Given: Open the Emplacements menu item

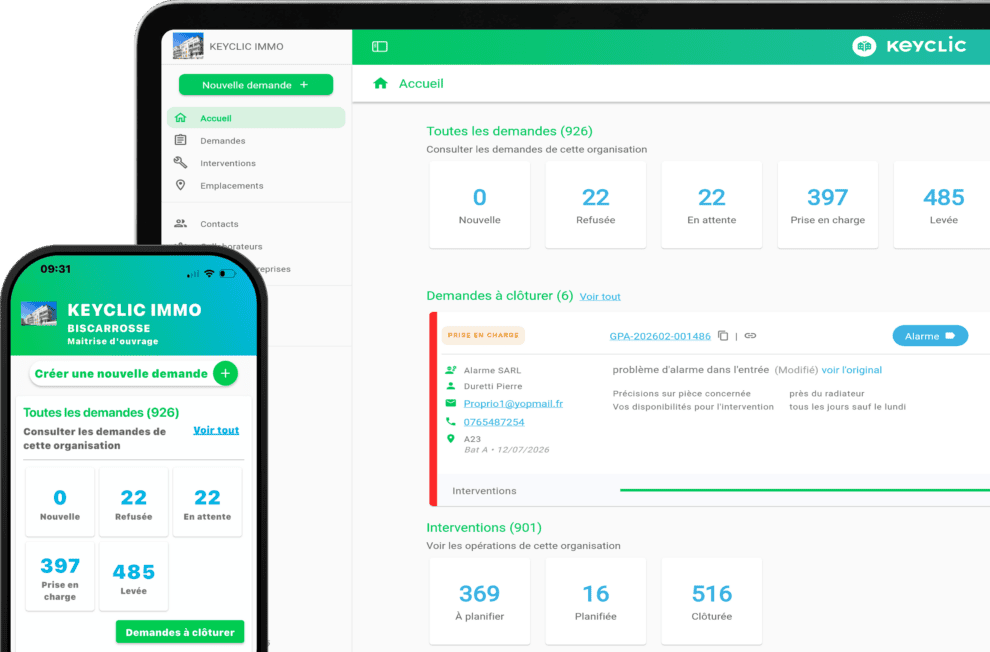Looking at the screenshot, I should tap(256, 185).
